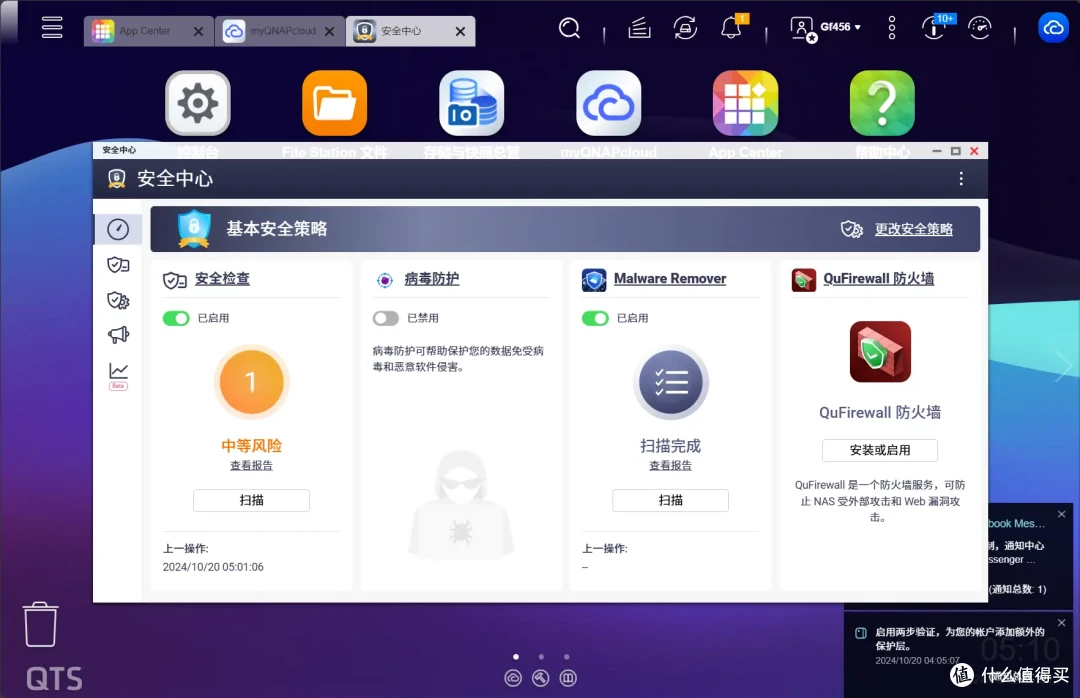Click the third bottom dock circular icon
The width and height of the screenshot is (1080, 698).
tap(568, 678)
